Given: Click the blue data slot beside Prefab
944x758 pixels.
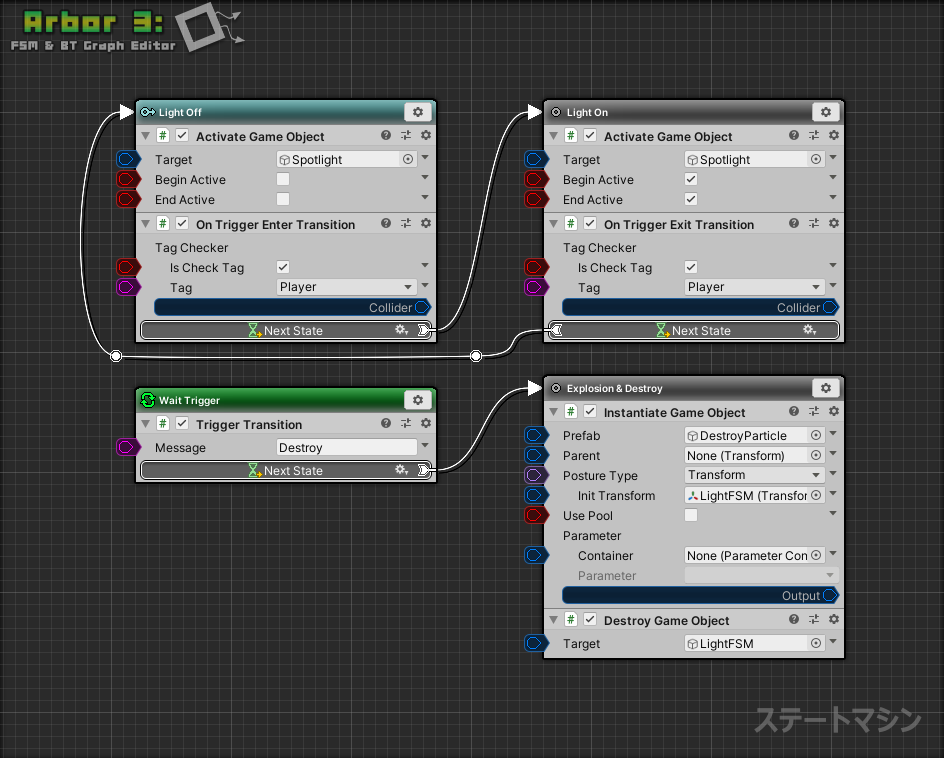Looking at the screenshot, I should (536, 435).
